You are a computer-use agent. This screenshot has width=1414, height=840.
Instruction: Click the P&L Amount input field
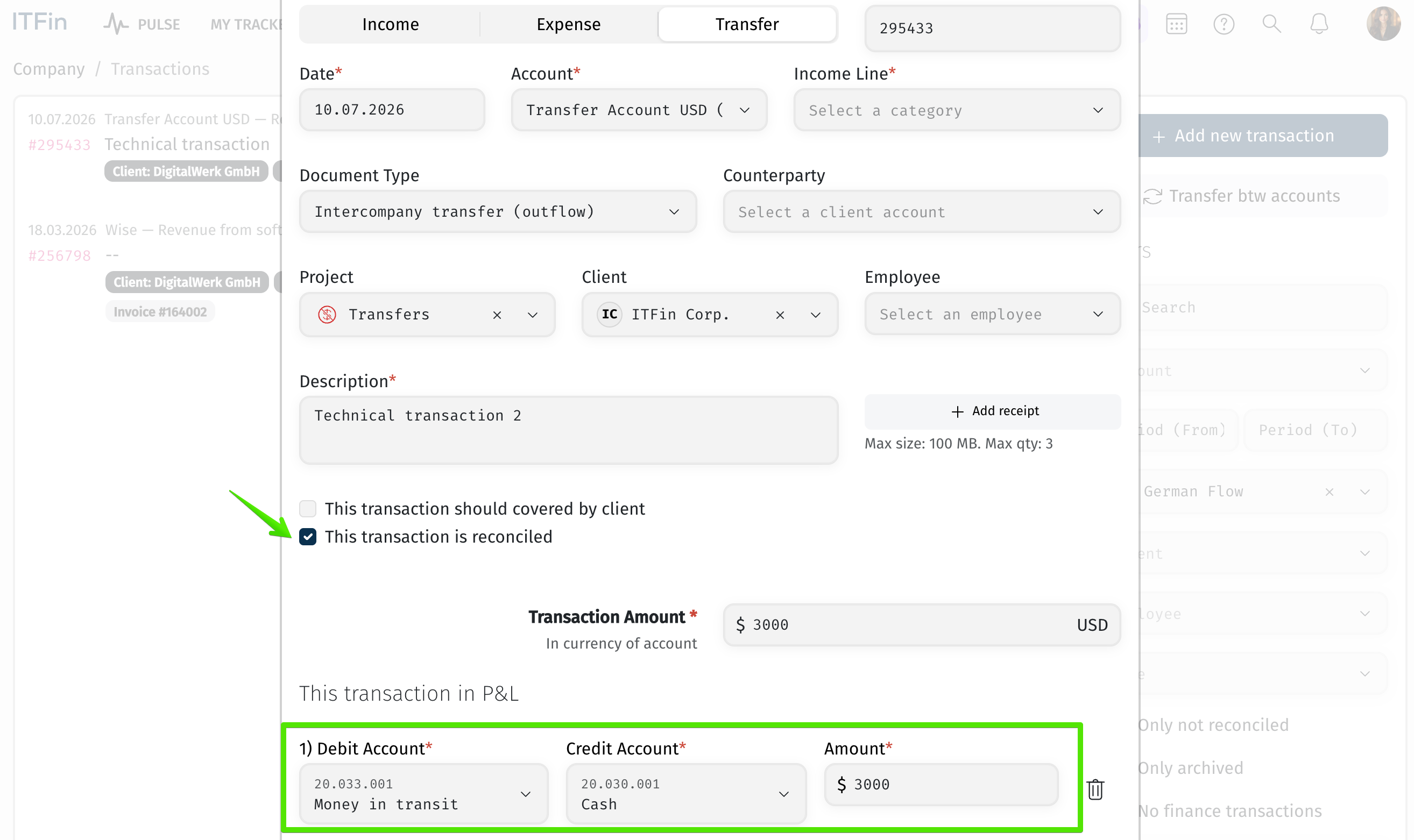click(x=941, y=785)
